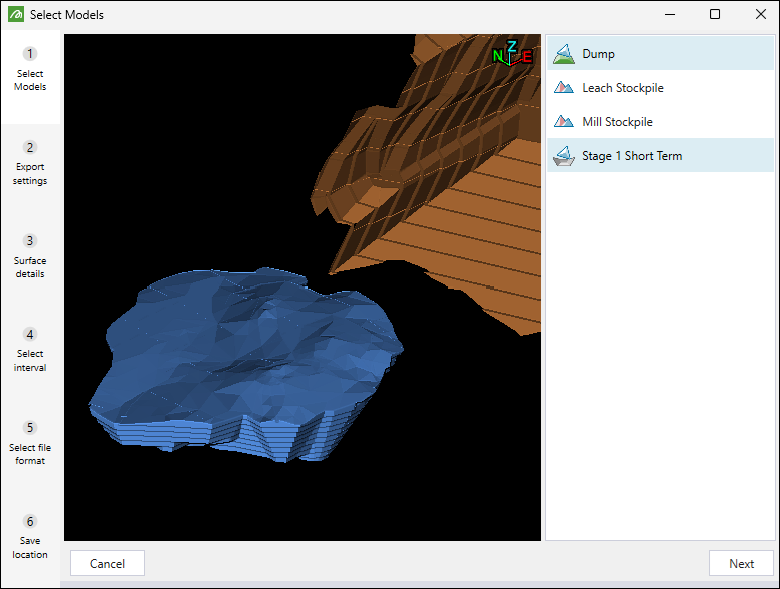The height and width of the screenshot is (589, 780).
Task: Jump to step 3 Surface details
Action: pos(30,256)
